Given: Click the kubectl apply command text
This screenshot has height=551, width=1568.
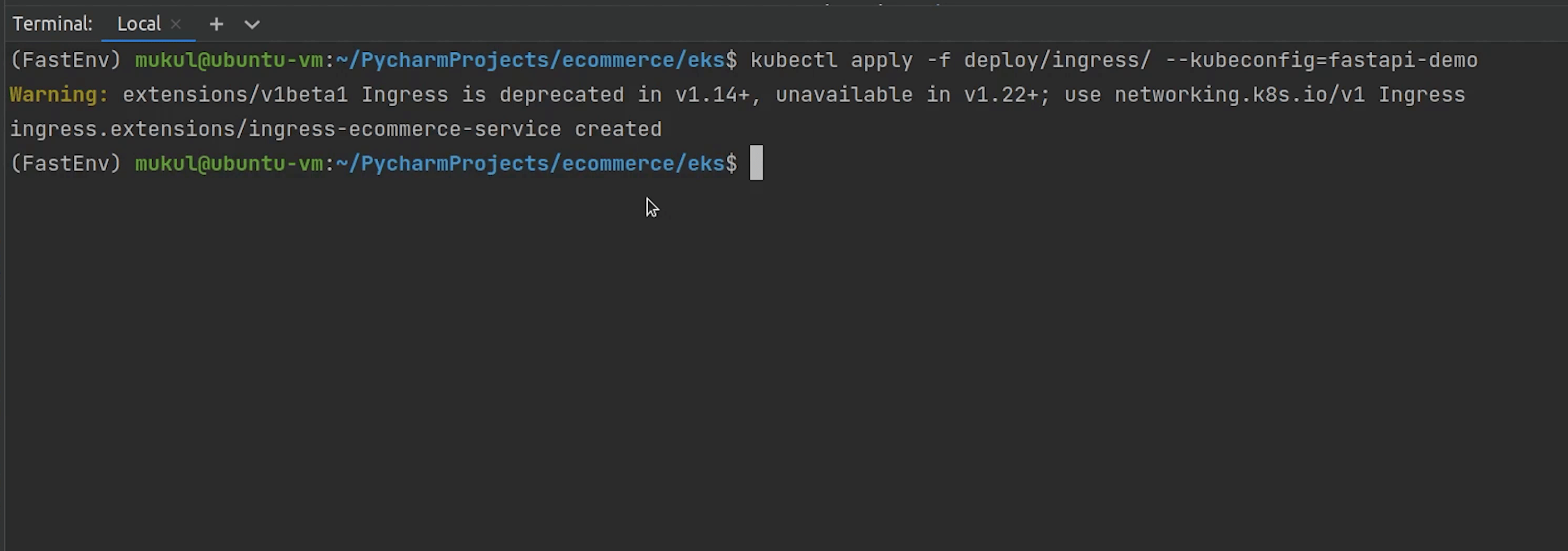Looking at the screenshot, I should [831, 60].
